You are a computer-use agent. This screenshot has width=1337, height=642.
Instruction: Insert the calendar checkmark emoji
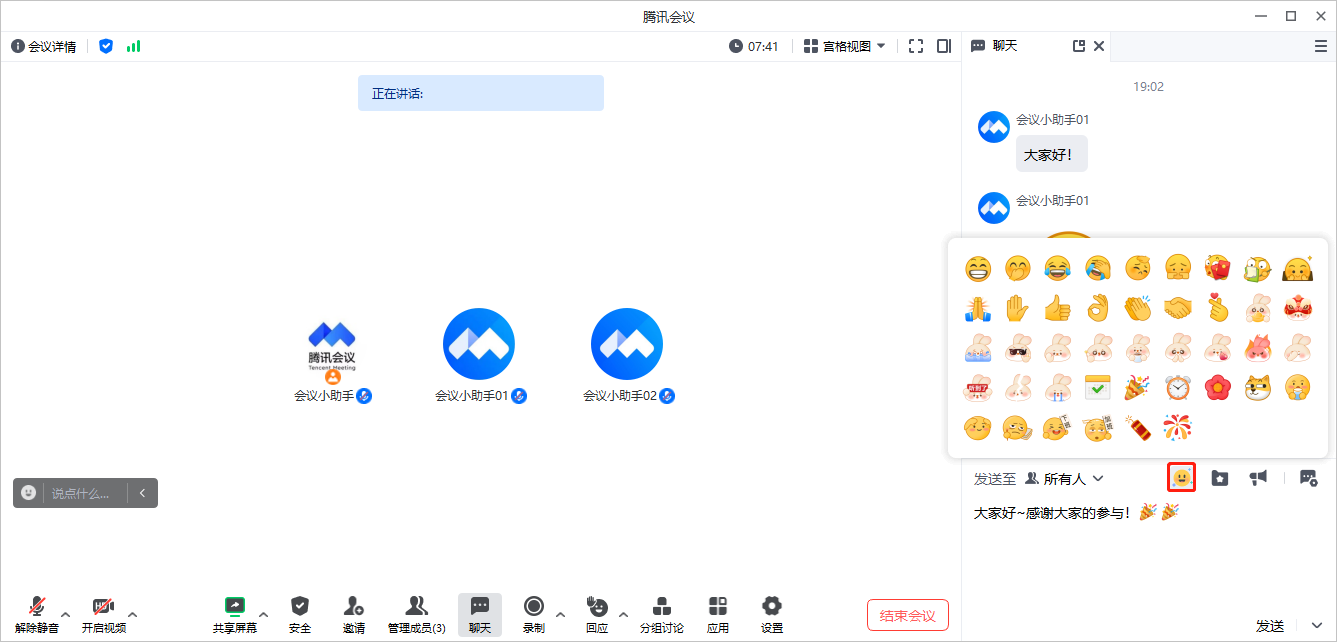coord(1097,388)
